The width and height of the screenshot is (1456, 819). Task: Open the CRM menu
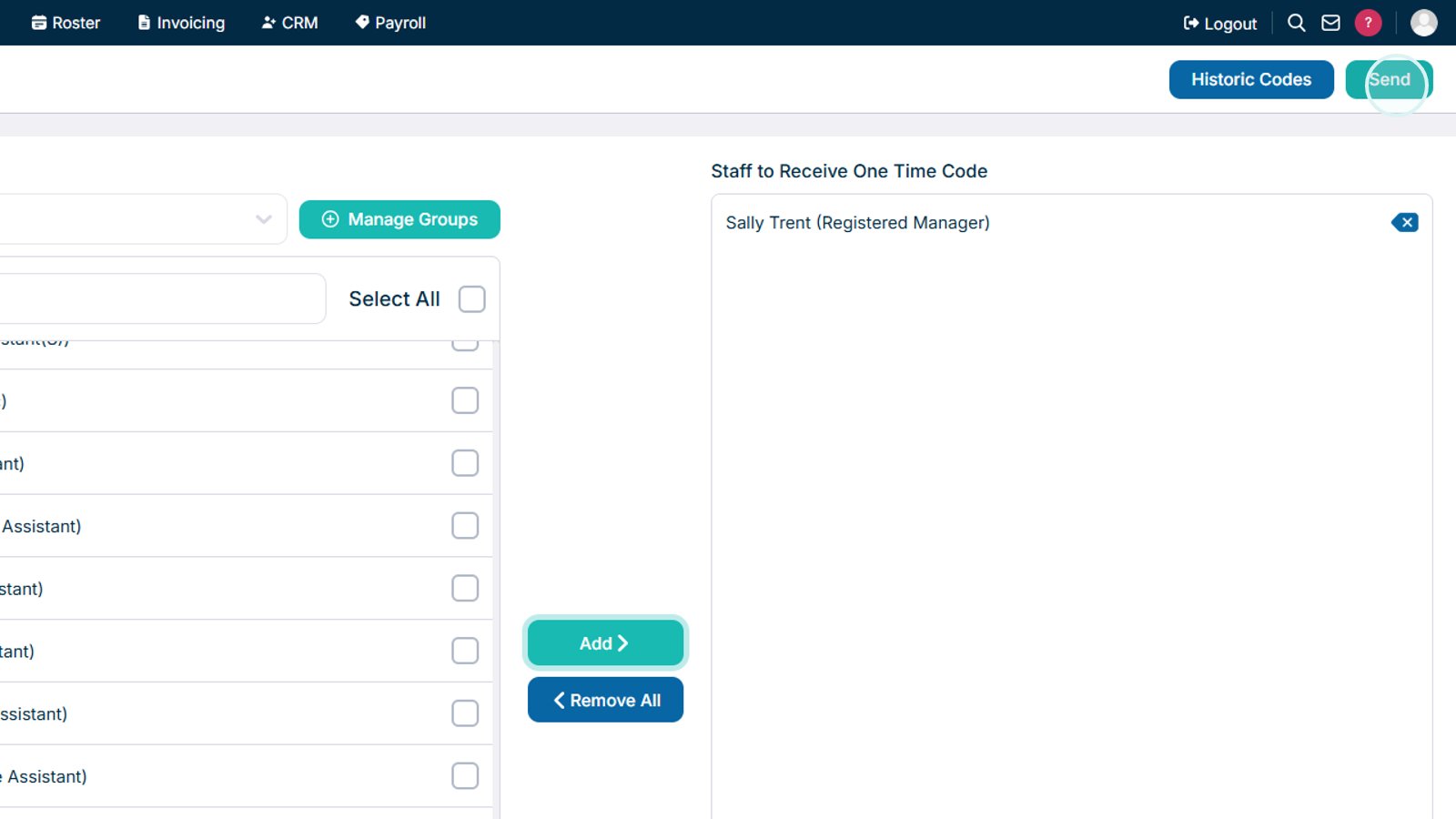(289, 23)
